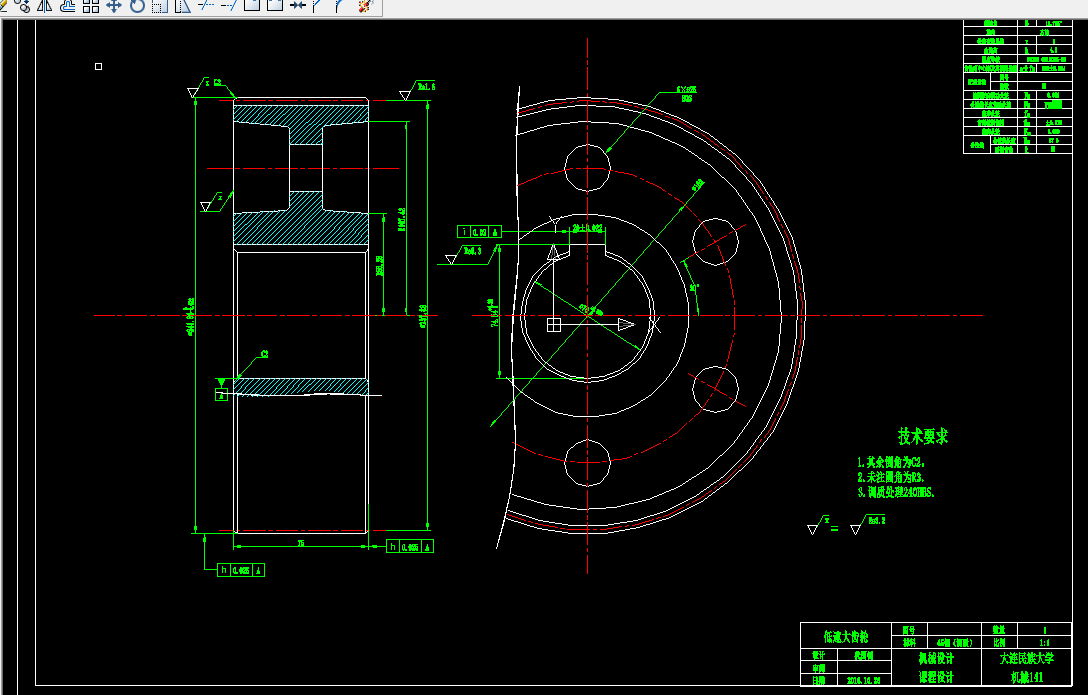Select the Copy tool in the modify toolbar
This screenshot has width=1088, height=695.
click(x=22, y=6)
